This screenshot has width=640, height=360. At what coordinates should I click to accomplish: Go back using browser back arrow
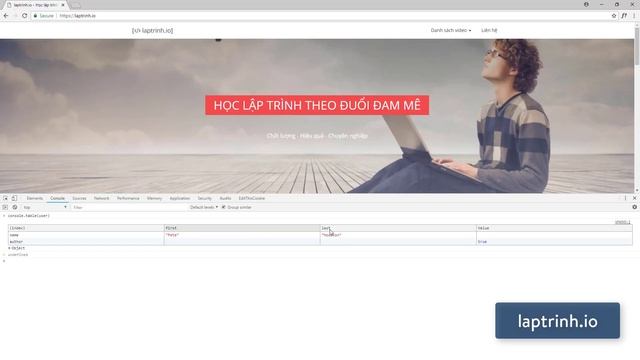[6, 16]
